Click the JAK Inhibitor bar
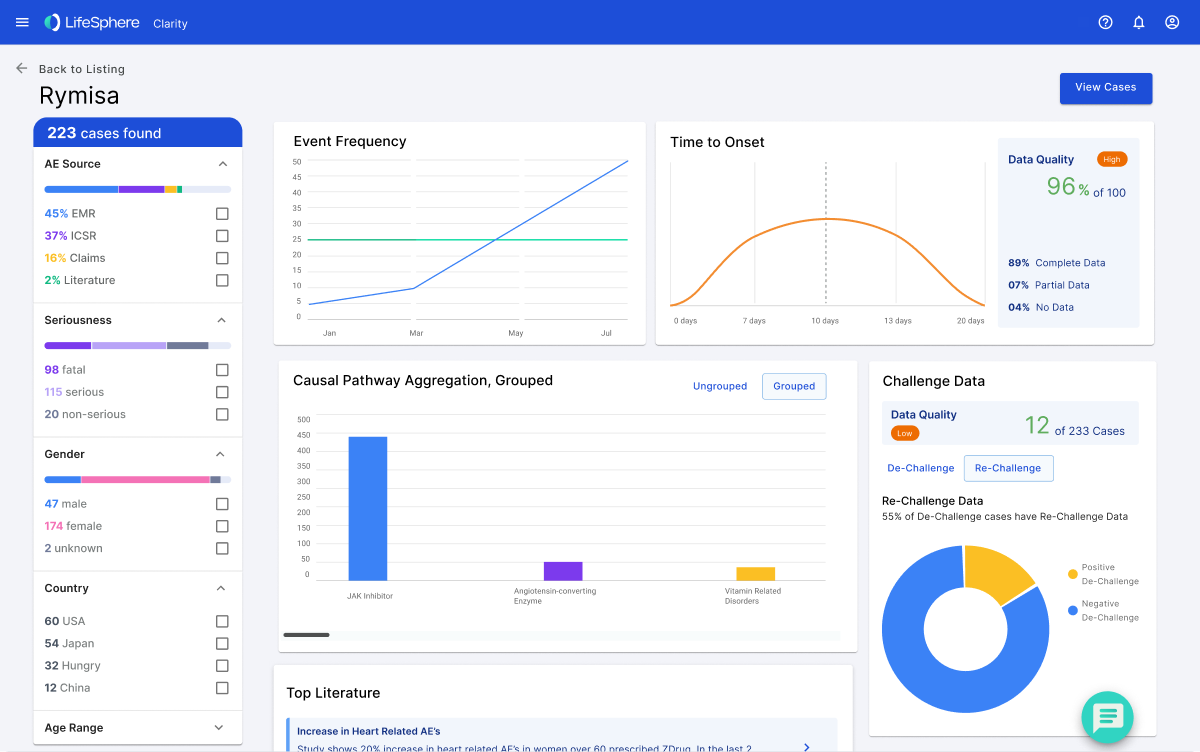This screenshot has height=752, width=1200. (368, 508)
